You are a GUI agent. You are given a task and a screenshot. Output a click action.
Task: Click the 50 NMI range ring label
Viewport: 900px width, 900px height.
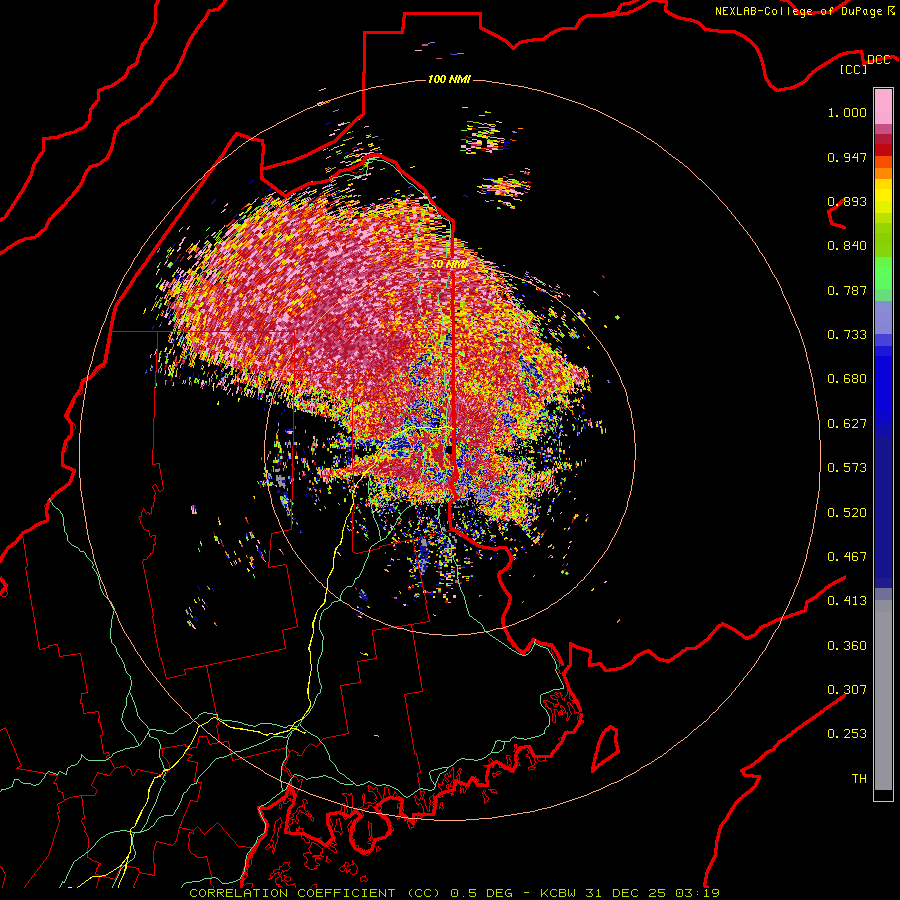(449, 264)
